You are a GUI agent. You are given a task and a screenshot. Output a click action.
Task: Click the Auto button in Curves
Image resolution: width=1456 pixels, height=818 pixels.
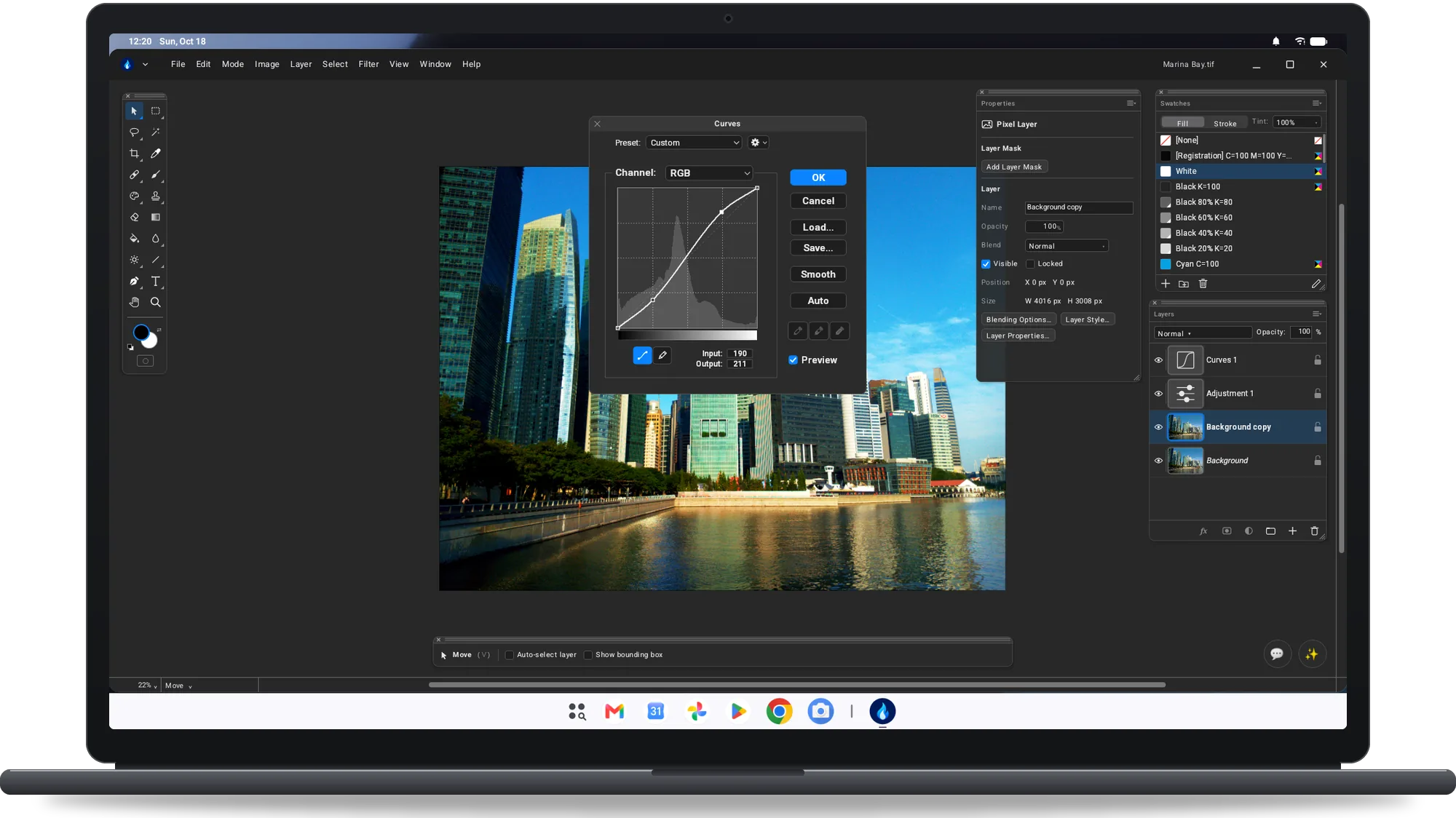tap(818, 301)
